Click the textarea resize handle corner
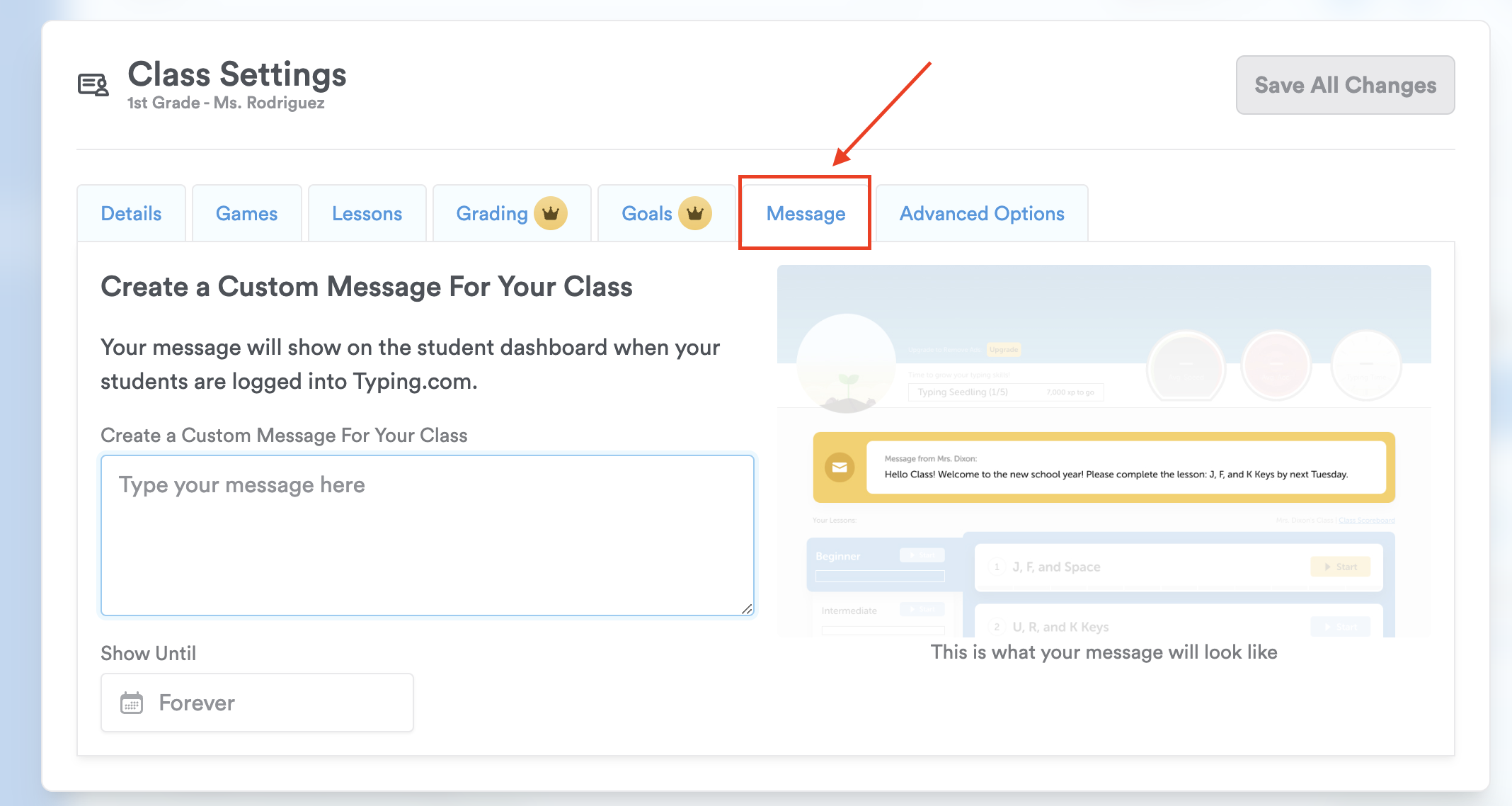 747,609
